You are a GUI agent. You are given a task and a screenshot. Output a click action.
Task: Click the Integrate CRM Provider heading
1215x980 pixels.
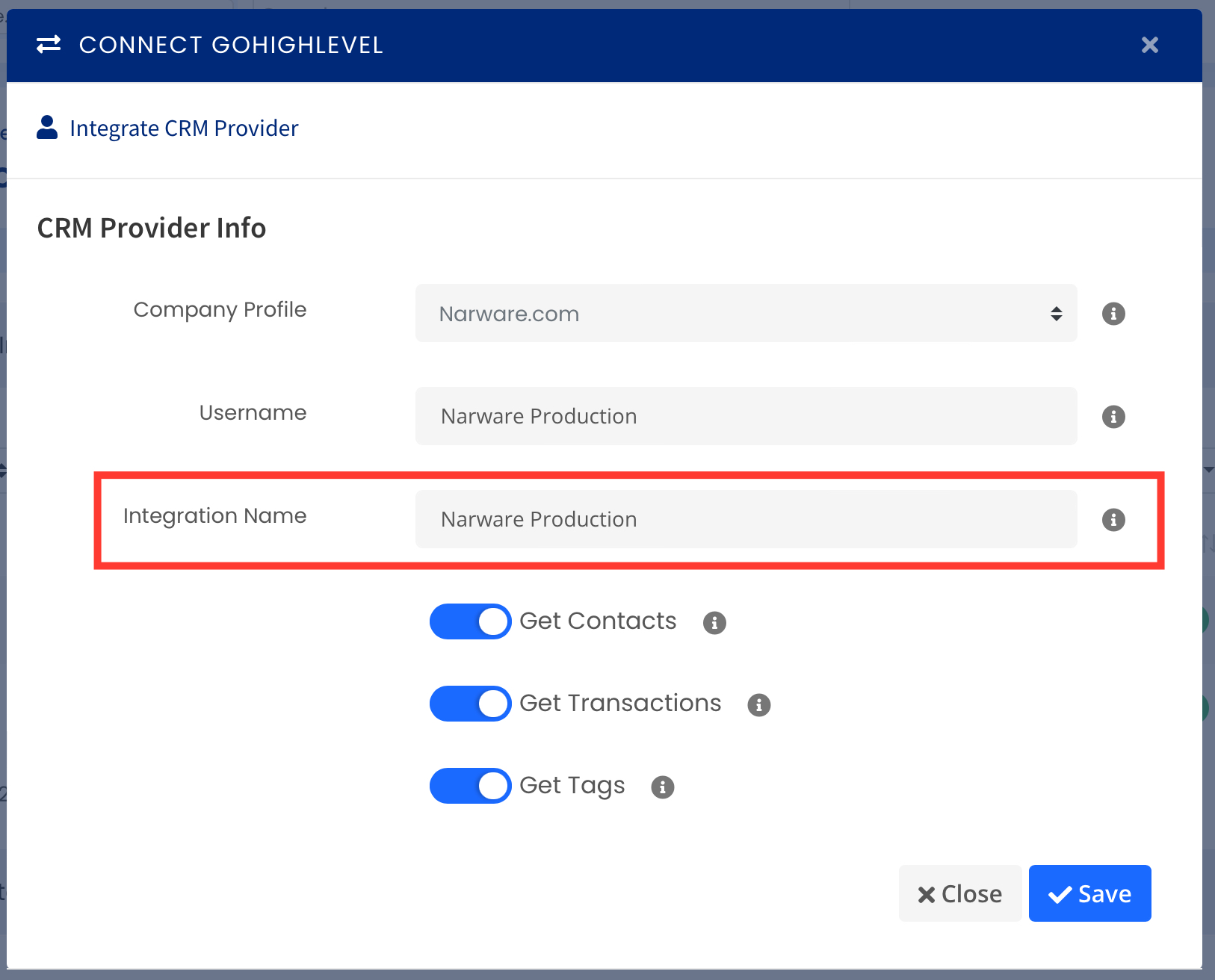(184, 128)
